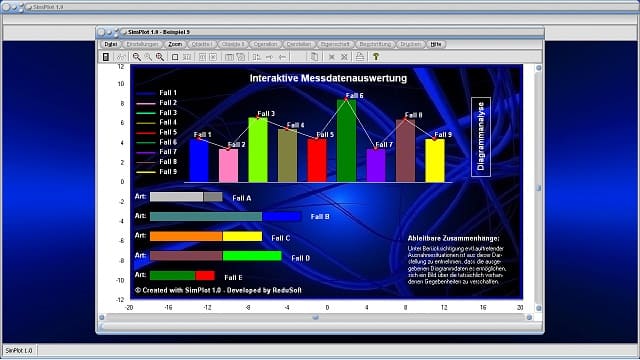The height and width of the screenshot is (360, 640).
Task: Click the crossed box toolbar icon
Action: point(213,57)
